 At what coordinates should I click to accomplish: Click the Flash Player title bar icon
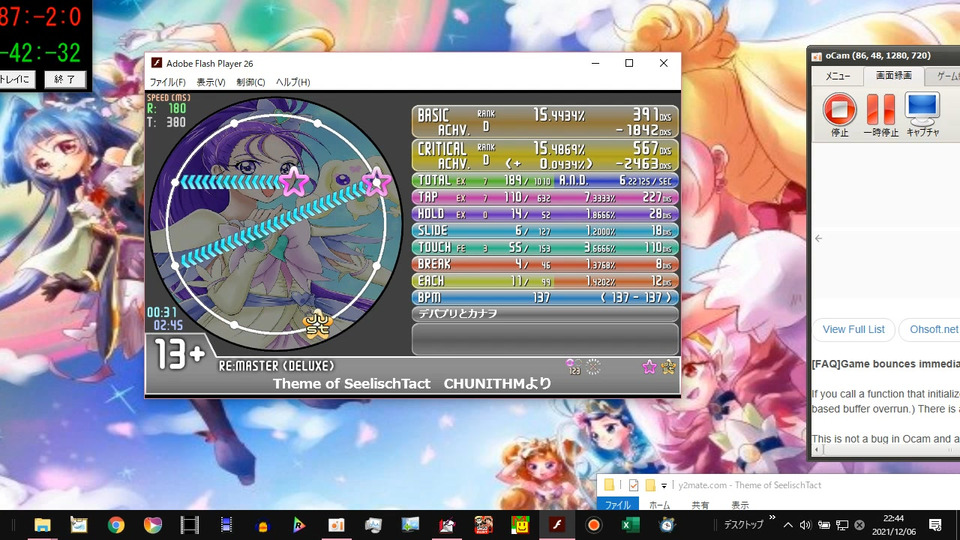point(157,63)
